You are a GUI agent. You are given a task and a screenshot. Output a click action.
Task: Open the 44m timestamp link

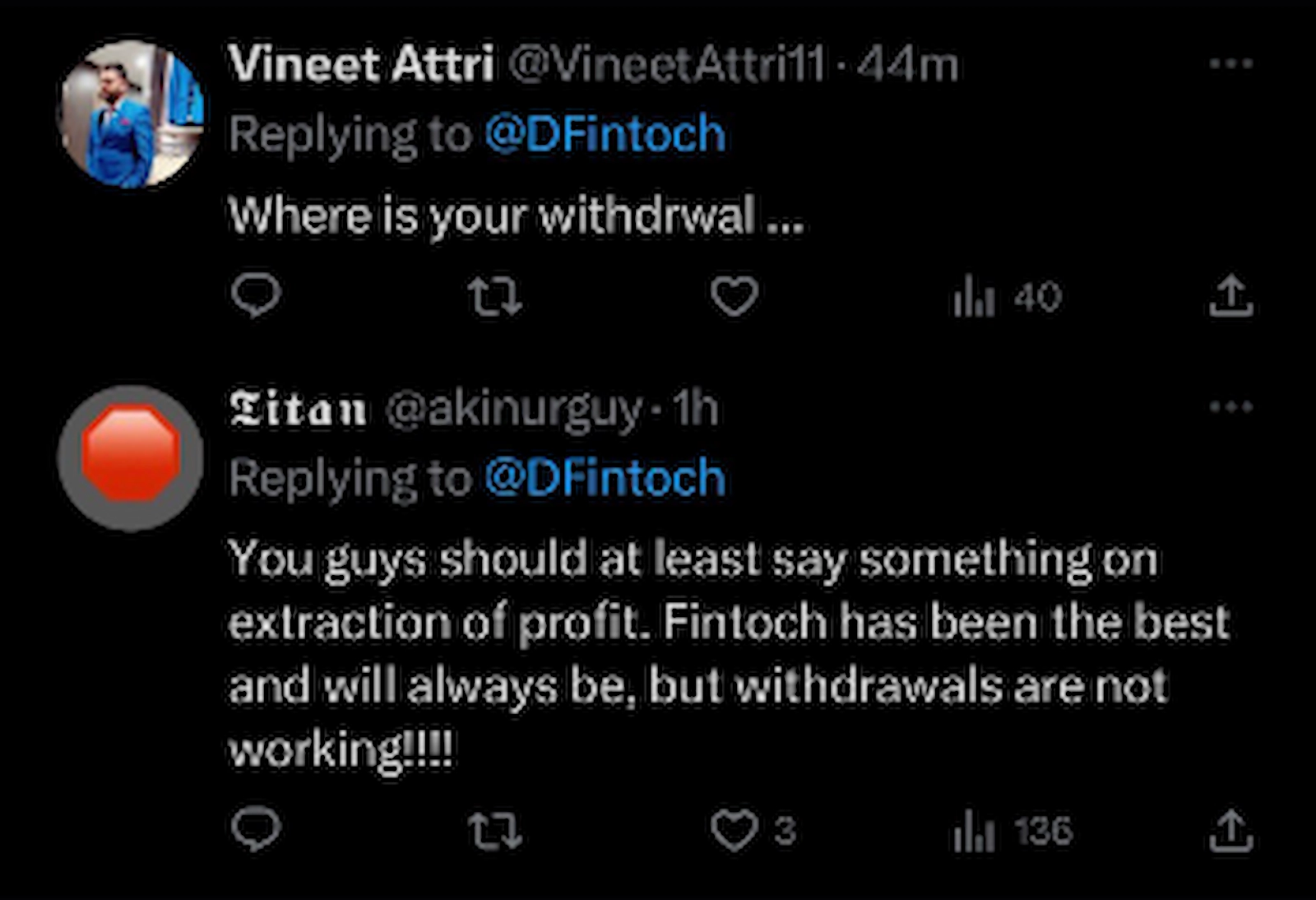point(908,66)
